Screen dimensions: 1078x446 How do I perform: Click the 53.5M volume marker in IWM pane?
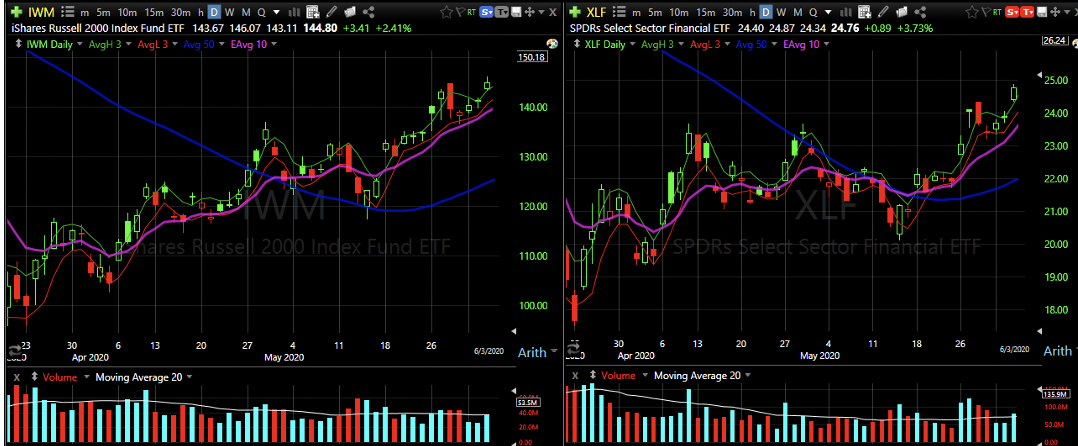click(x=529, y=401)
